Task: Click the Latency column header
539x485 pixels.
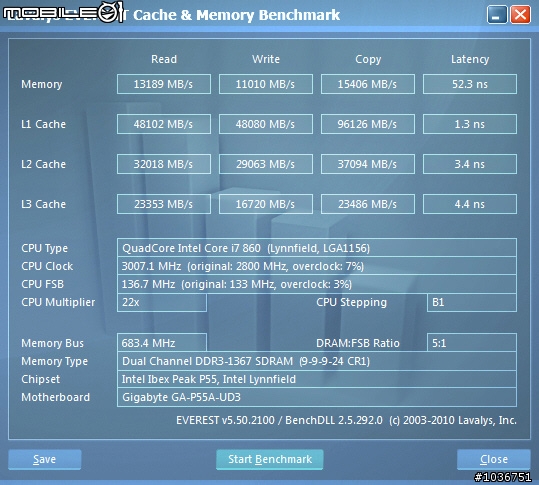Action: pyautogui.click(x=470, y=59)
